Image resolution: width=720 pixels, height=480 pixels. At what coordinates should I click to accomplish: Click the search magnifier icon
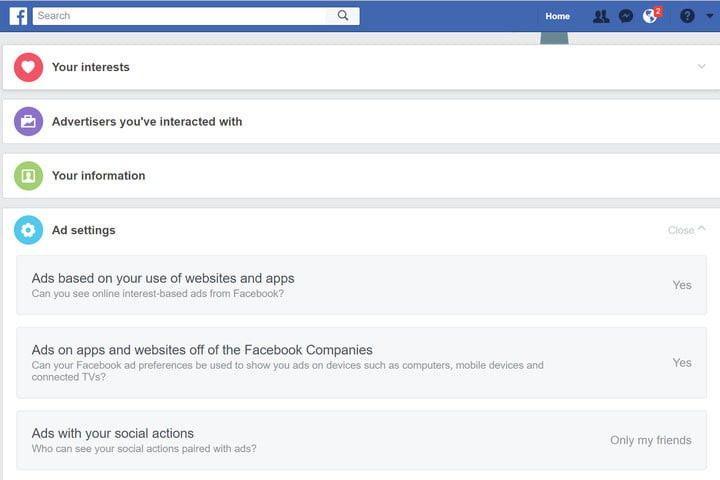(x=343, y=16)
